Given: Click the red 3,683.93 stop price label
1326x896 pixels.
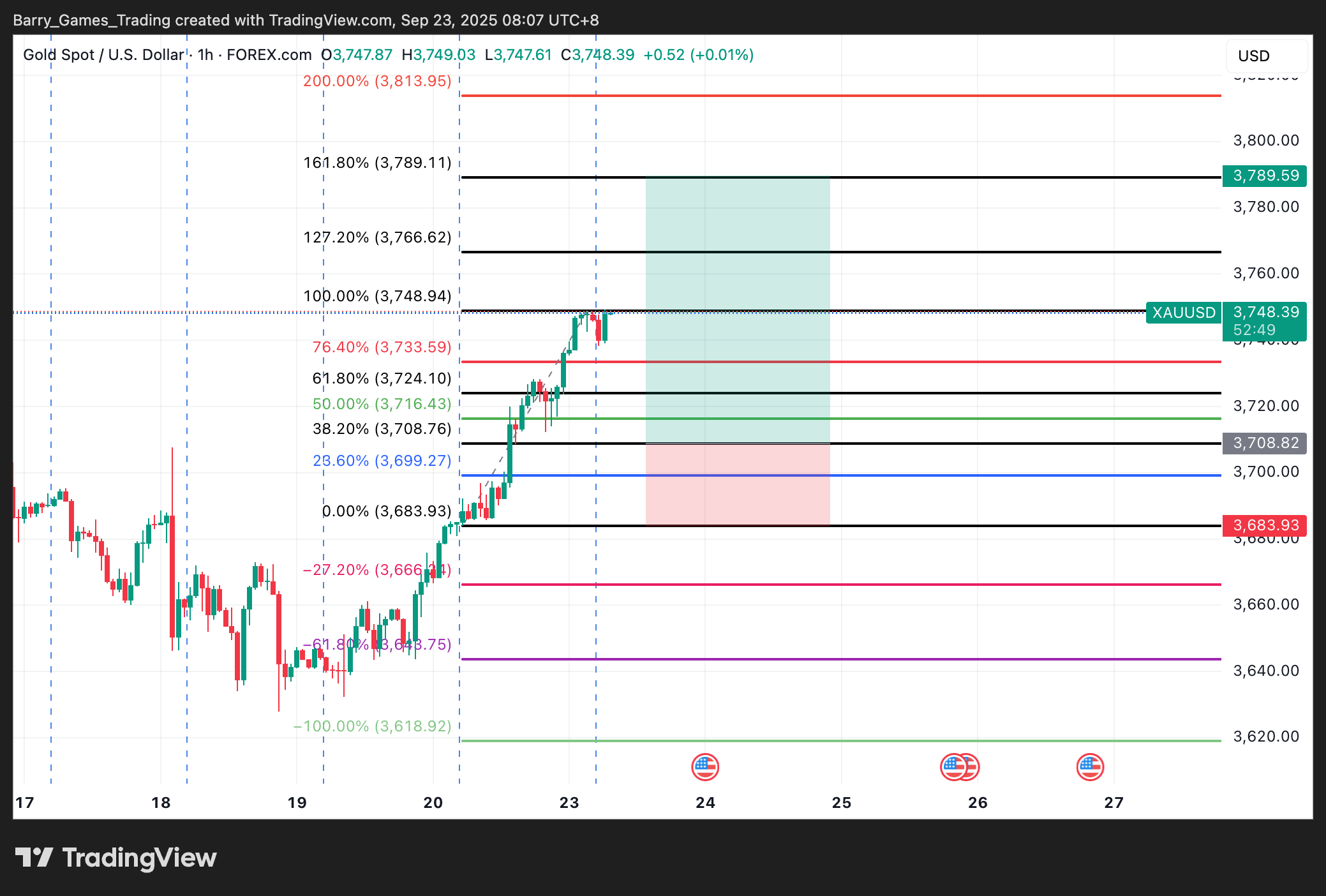Looking at the screenshot, I should click(x=1265, y=525).
